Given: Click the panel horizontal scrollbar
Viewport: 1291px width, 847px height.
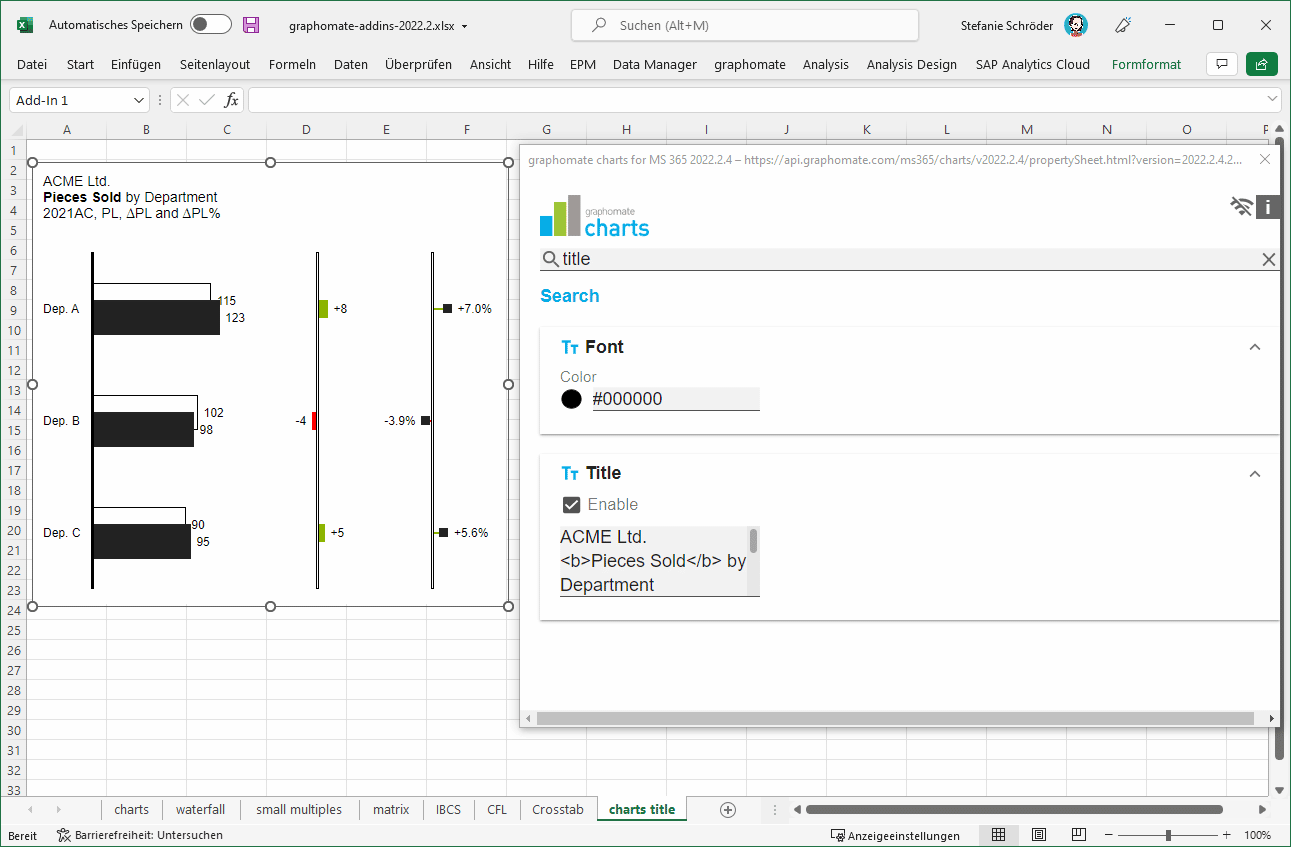Looking at the screenshot, I should 895,719.
